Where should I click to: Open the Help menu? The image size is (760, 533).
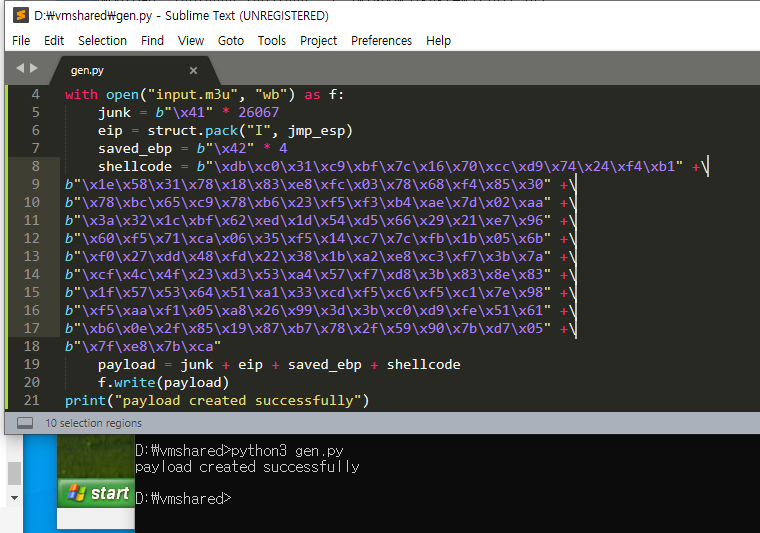click(438, 41)
